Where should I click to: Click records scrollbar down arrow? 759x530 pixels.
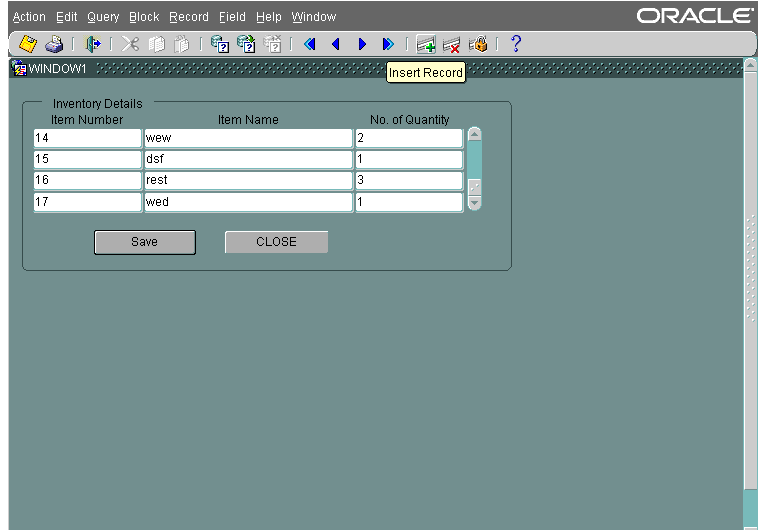click(x=475, y=203)
